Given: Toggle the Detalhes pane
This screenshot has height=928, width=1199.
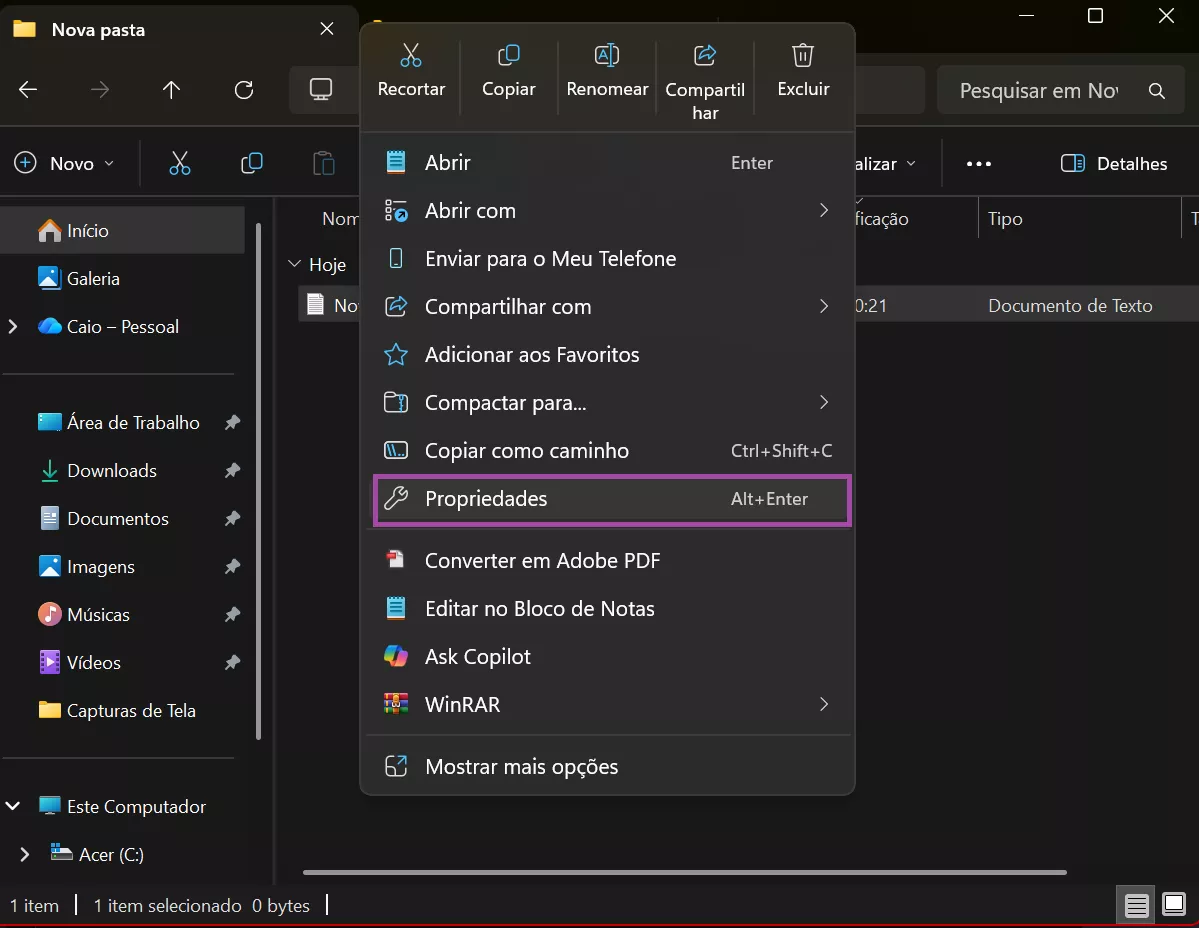Looking at the screenshot, I should pos(1113,163).
